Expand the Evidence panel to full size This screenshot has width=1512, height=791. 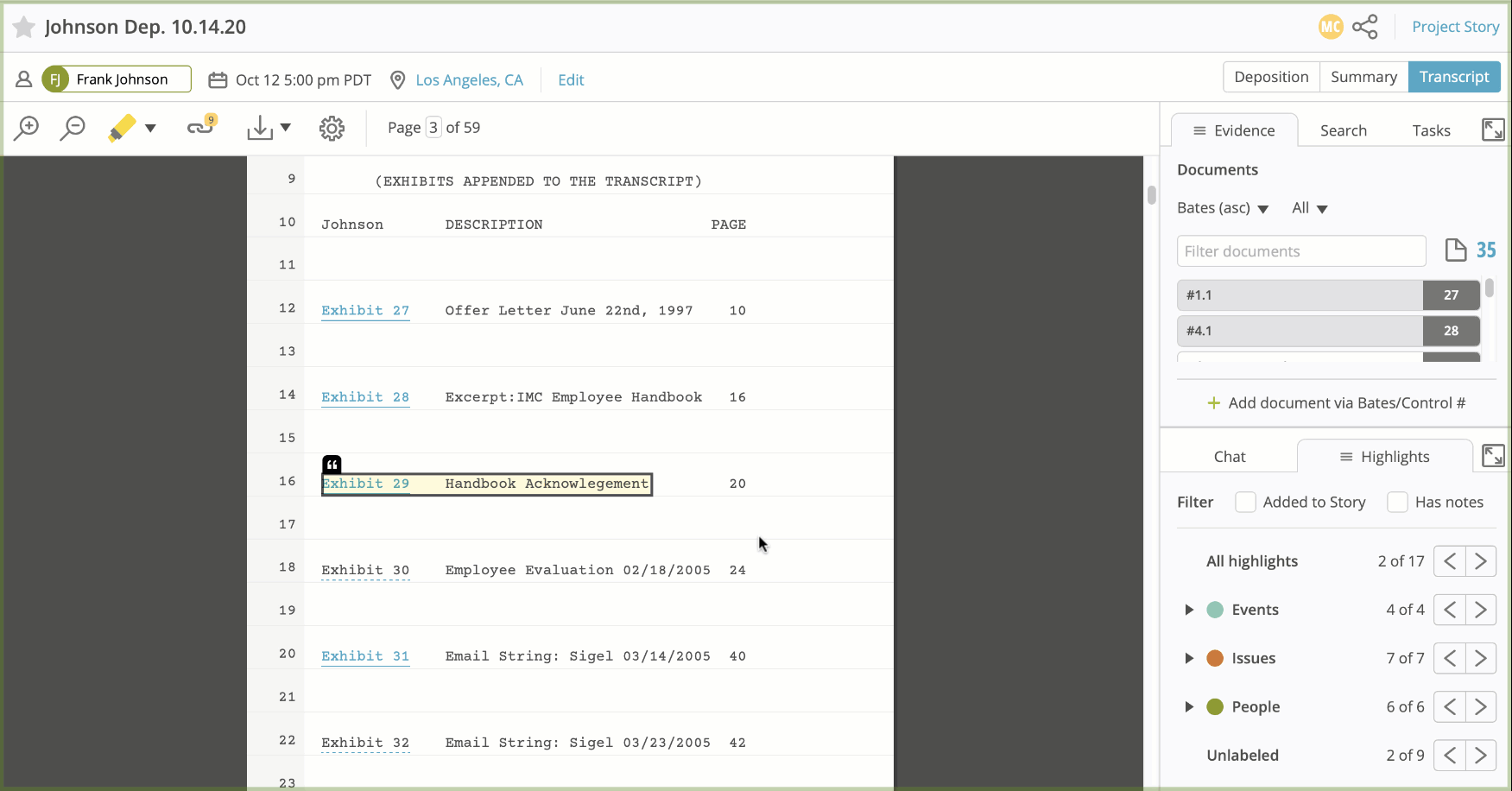[x=1493, y=130]
